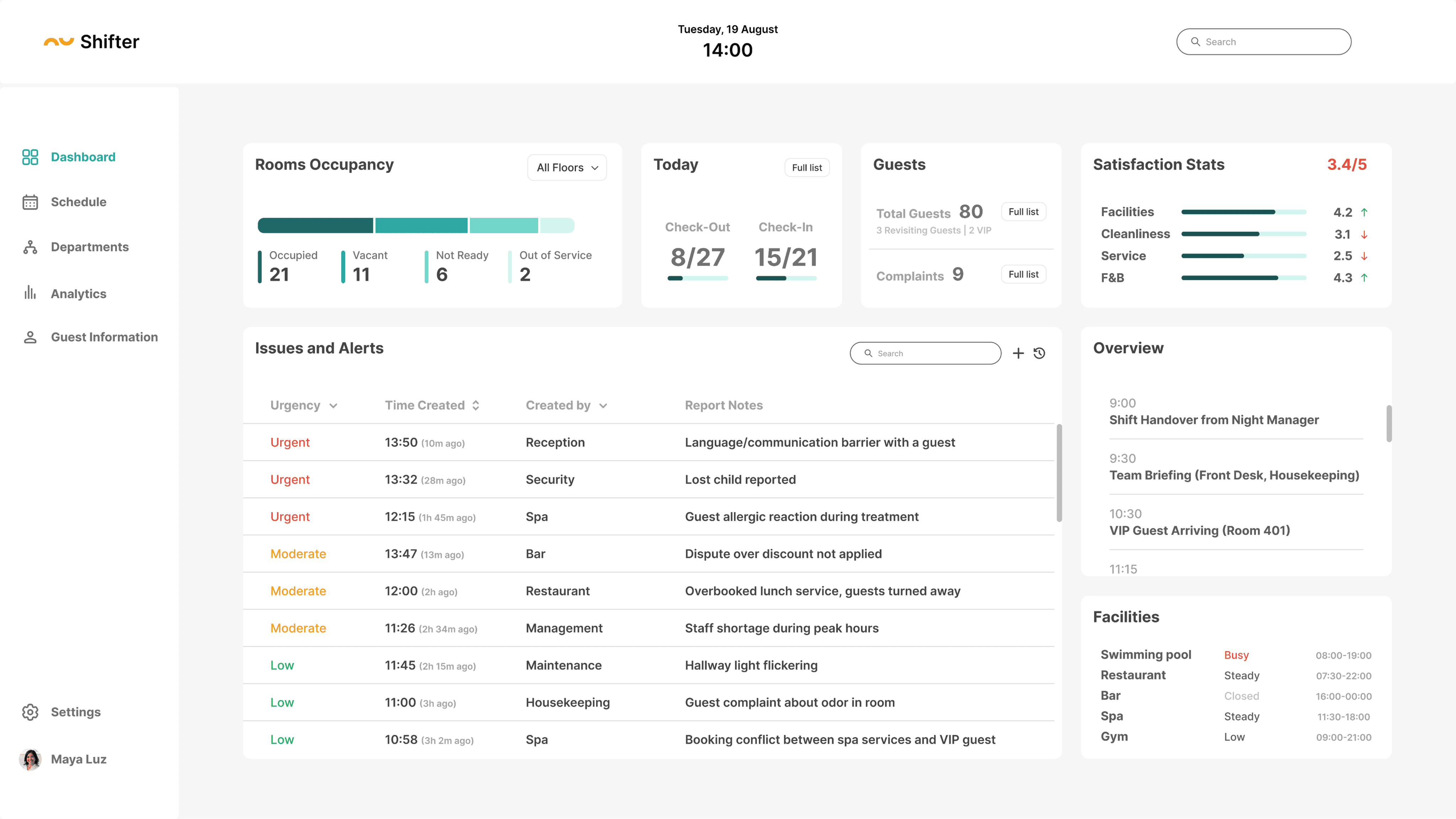1456x819 pixels.
Task: Open the Created by filter chevron
Action: tap(603, 406)
